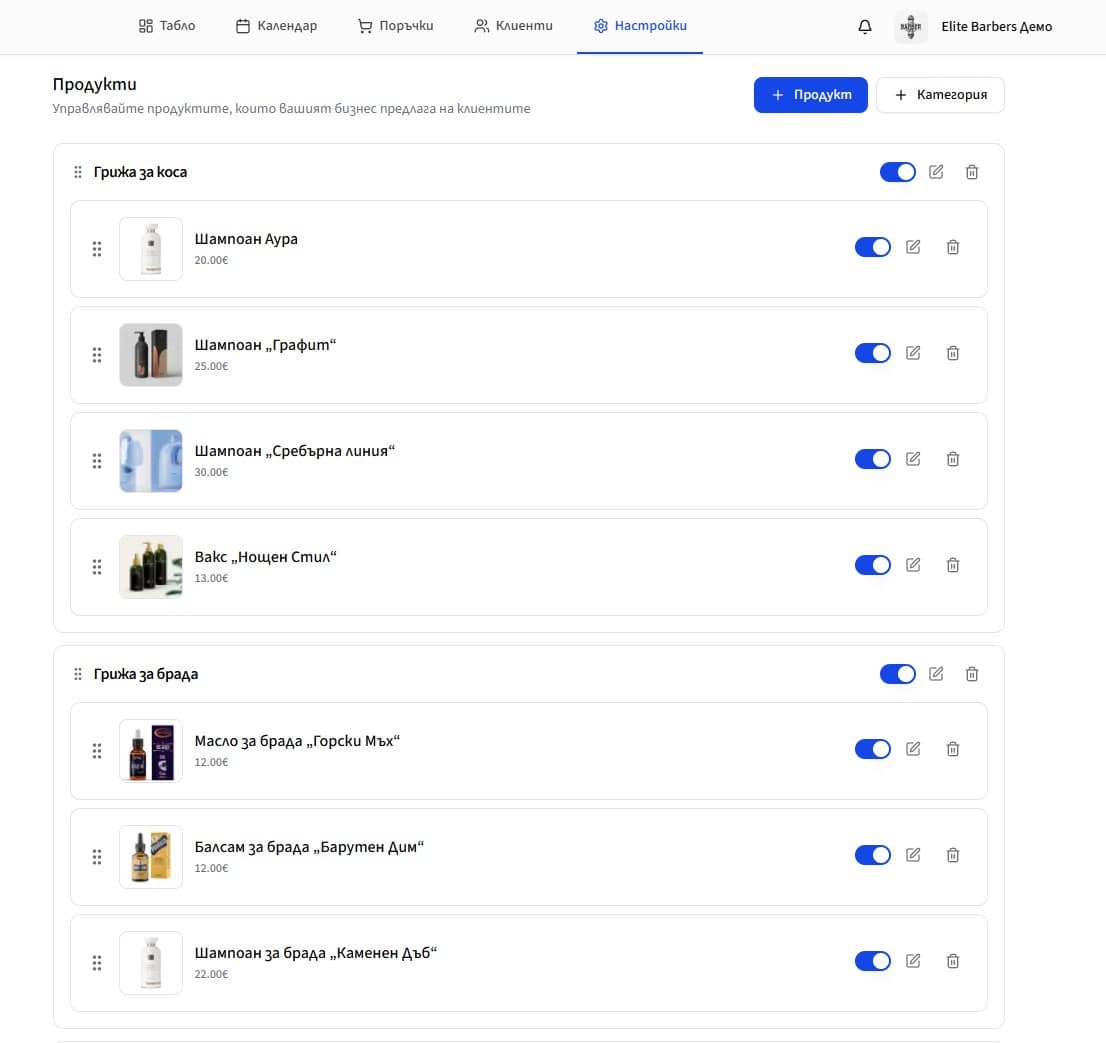
Task: Delete the product Вакс „Нощен Стил“
Action: (x=952, y=565)
